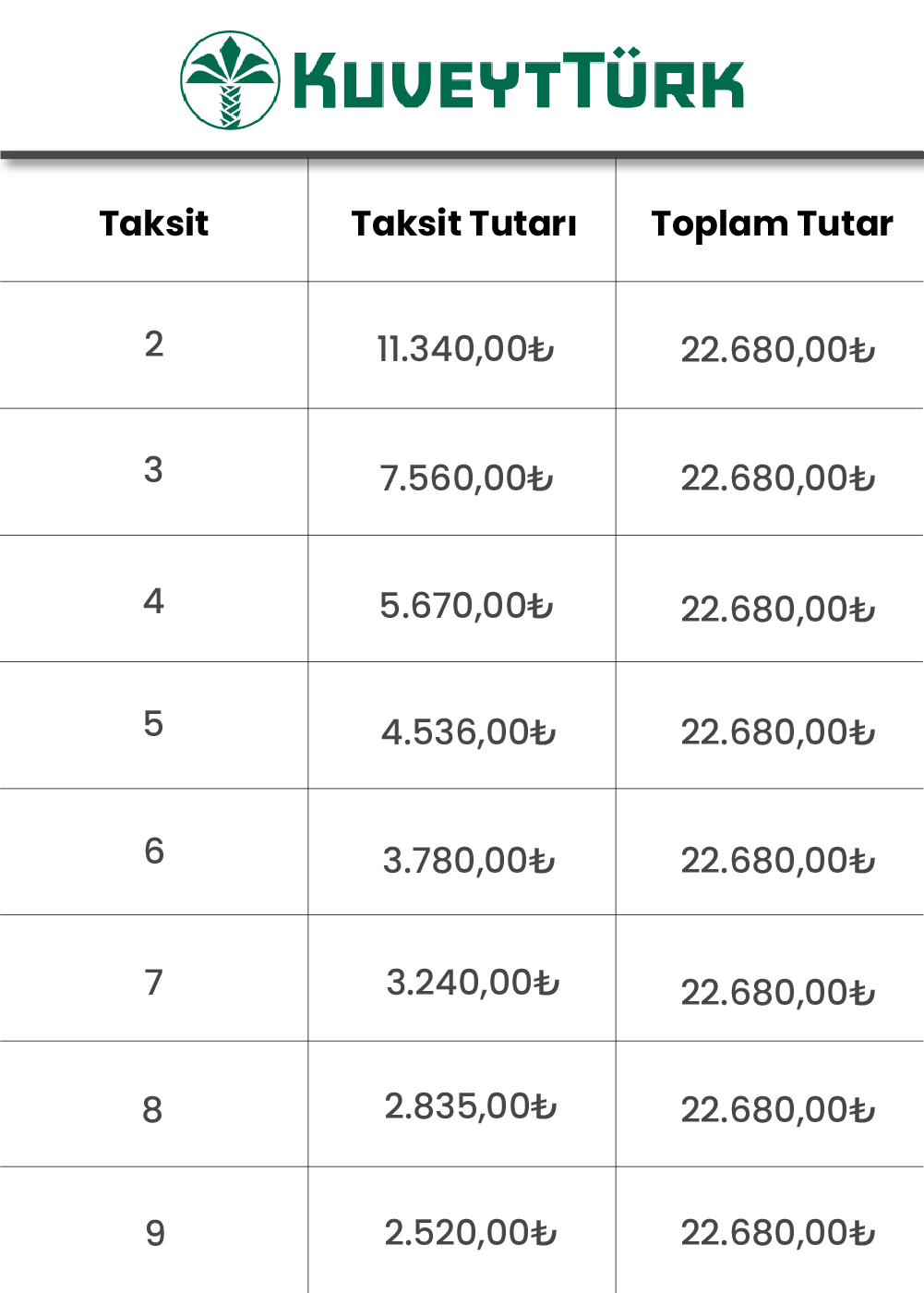Choose the 9 installment row number
Viewport: 924px width, 1293px height.
pyautogui.click(x=155, y=1234)
